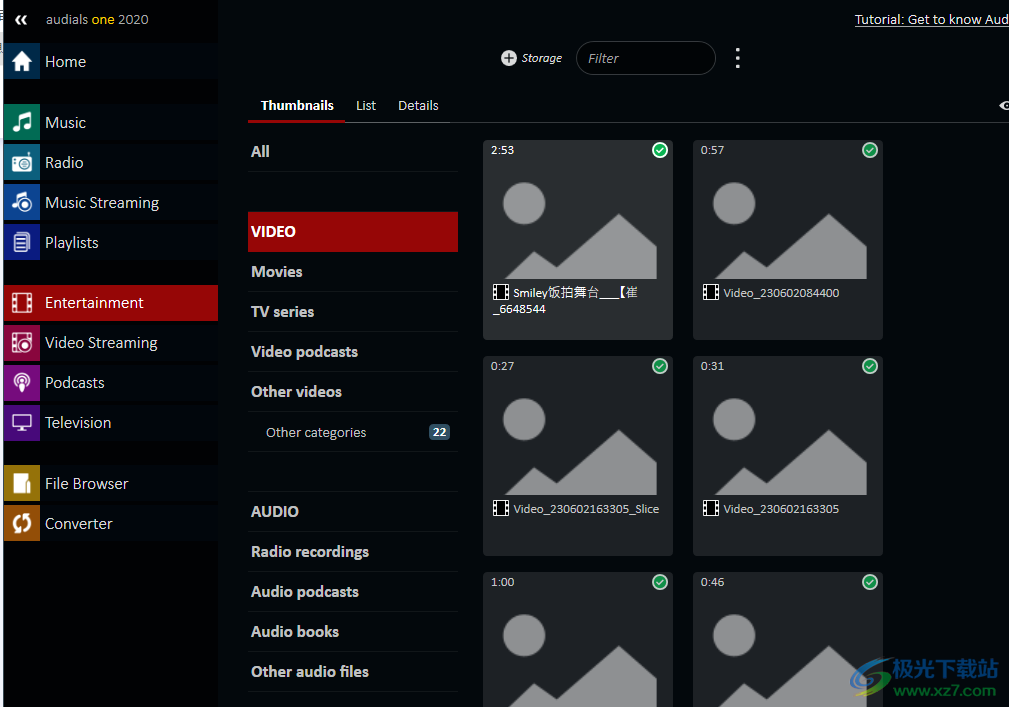Open the Home icon in the sidebar

click(x=22, y=61)
